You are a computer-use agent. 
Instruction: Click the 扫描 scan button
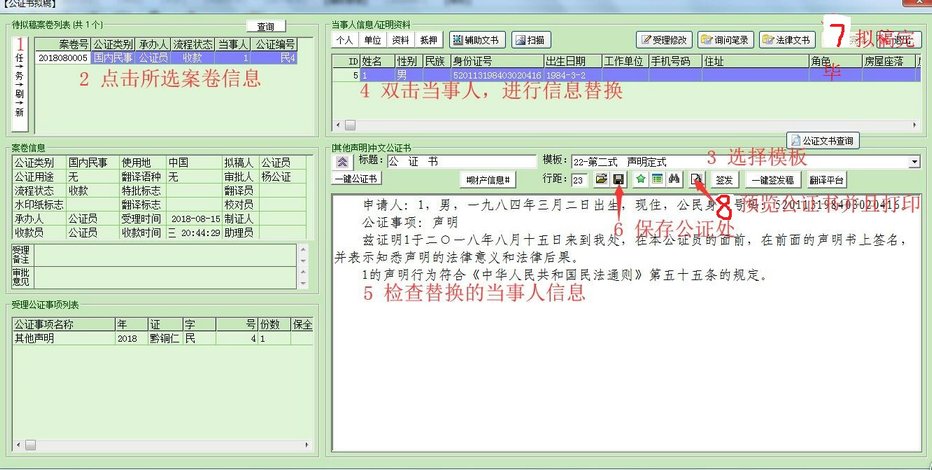(x=530, y=40)
